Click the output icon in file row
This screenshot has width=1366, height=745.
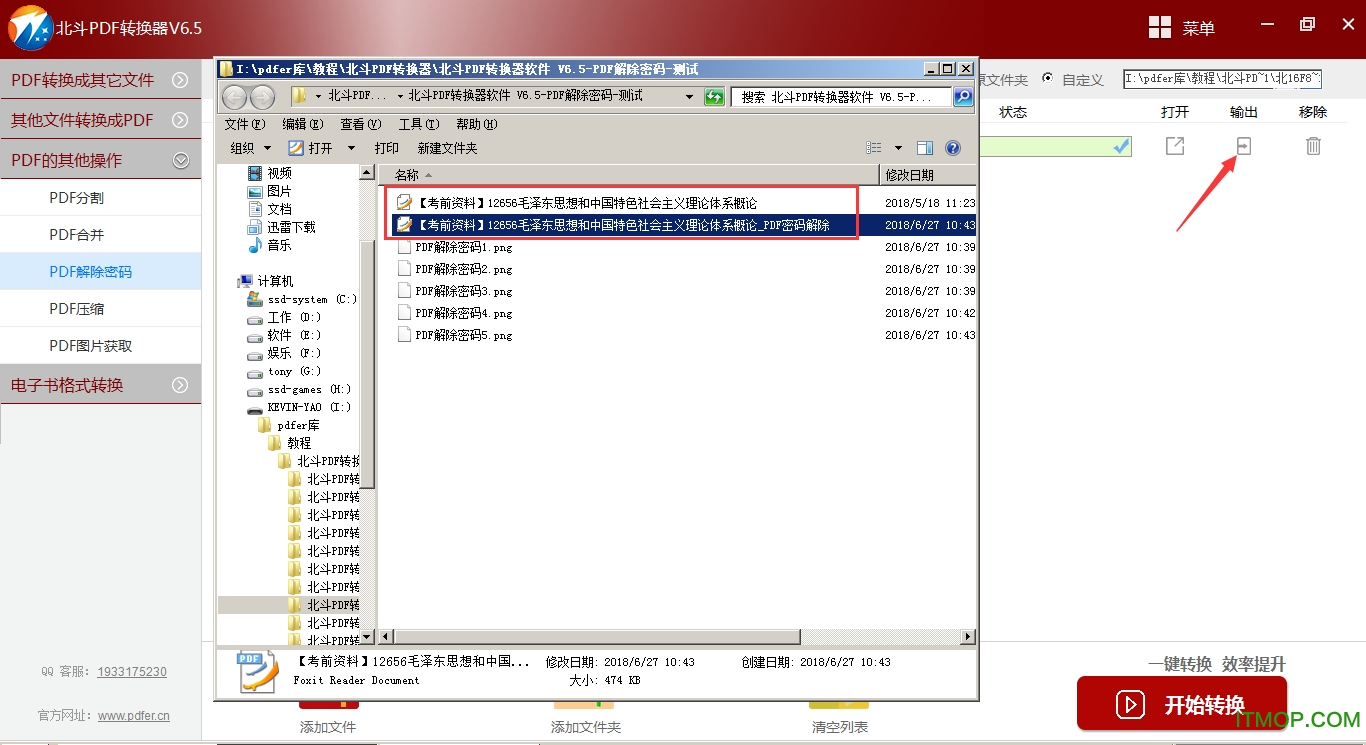tap(1243, 146)
